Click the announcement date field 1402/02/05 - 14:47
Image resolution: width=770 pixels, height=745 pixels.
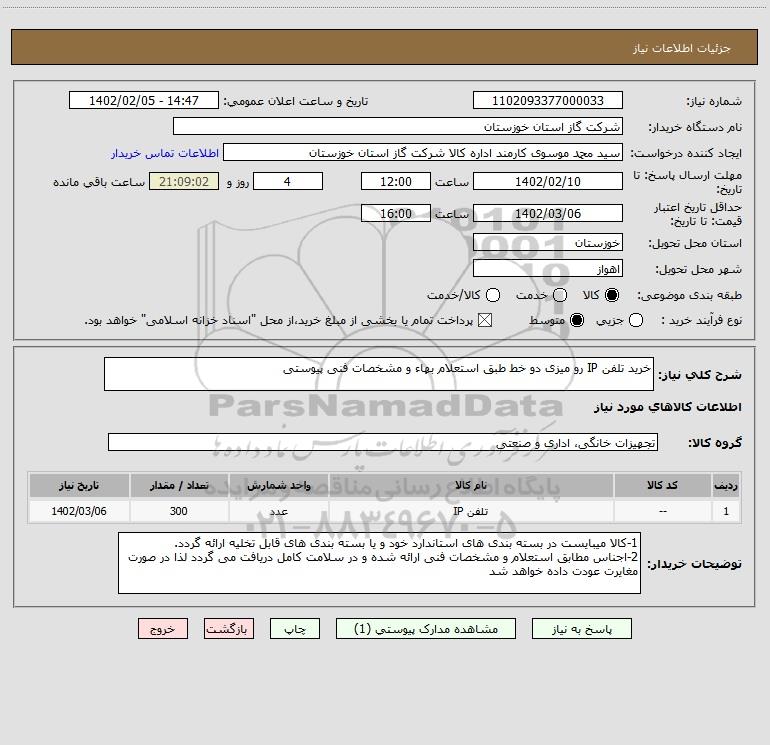tap(144, 101)
